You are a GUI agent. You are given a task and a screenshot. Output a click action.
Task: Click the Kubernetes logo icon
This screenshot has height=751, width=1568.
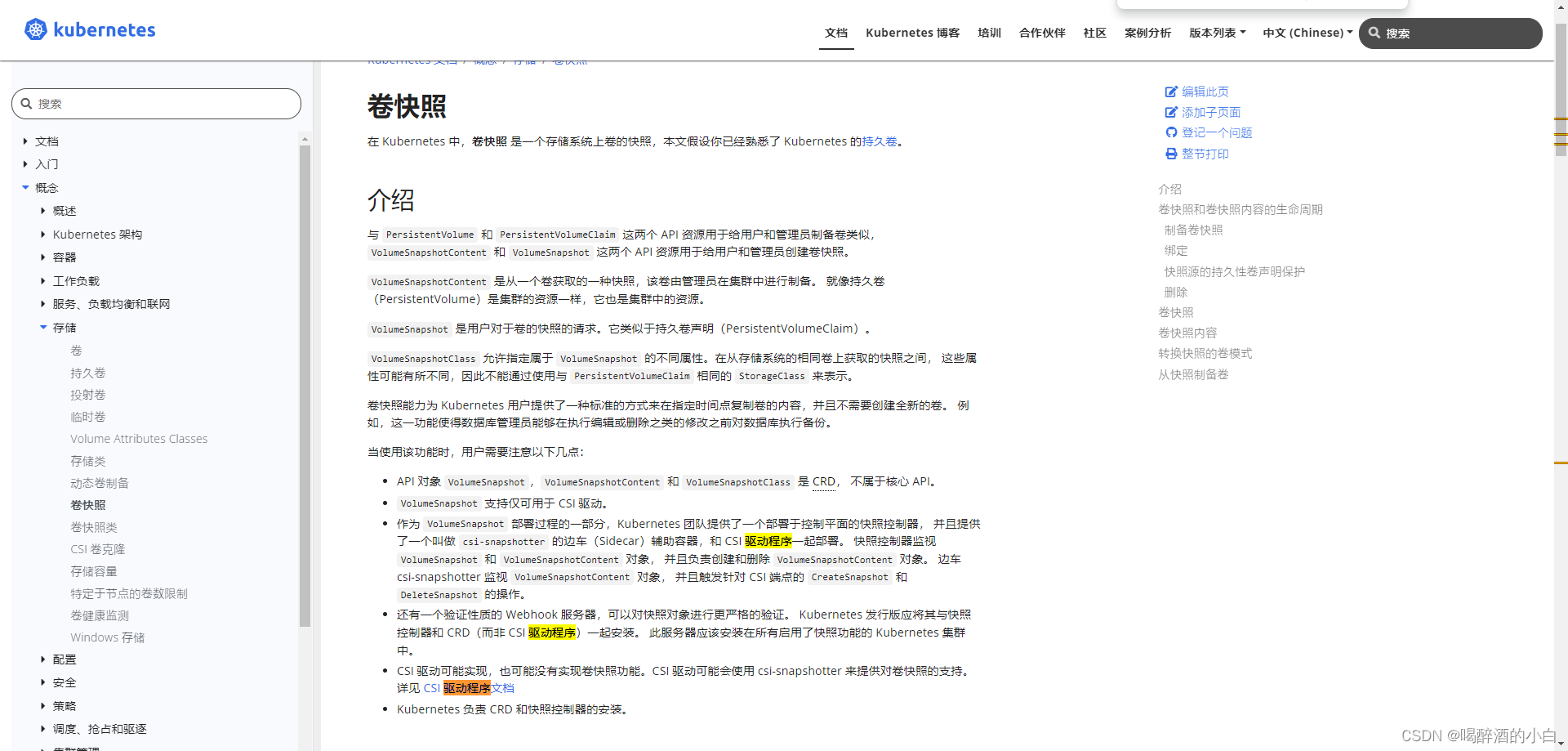click(x=35, y=29)
